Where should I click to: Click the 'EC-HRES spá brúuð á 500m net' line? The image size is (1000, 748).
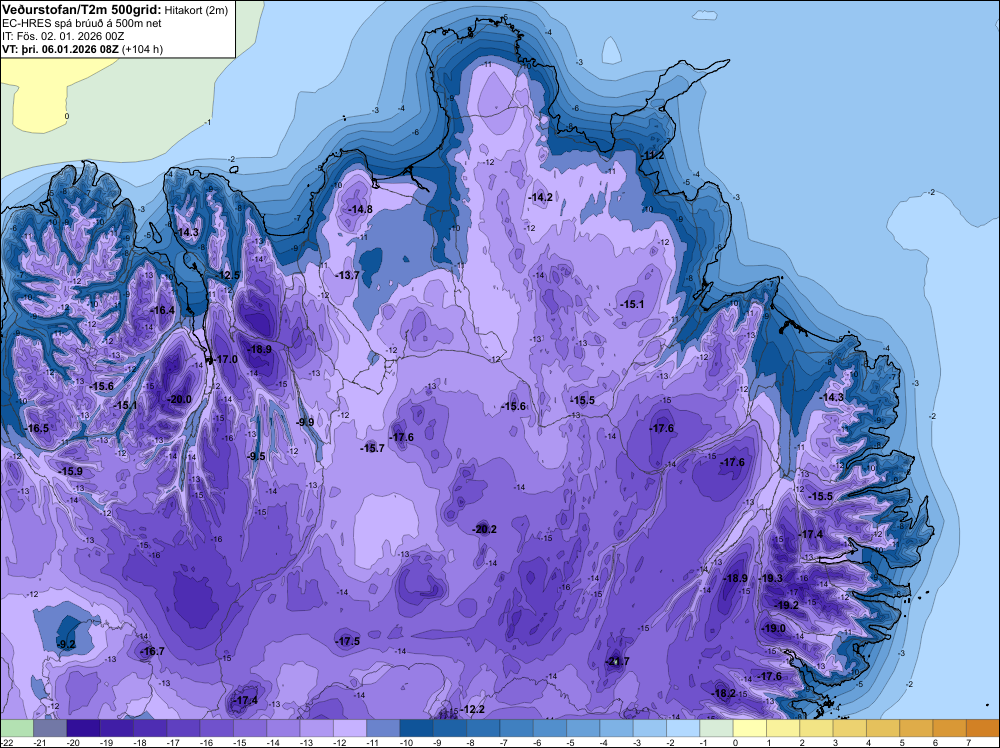tap(82, 23)
